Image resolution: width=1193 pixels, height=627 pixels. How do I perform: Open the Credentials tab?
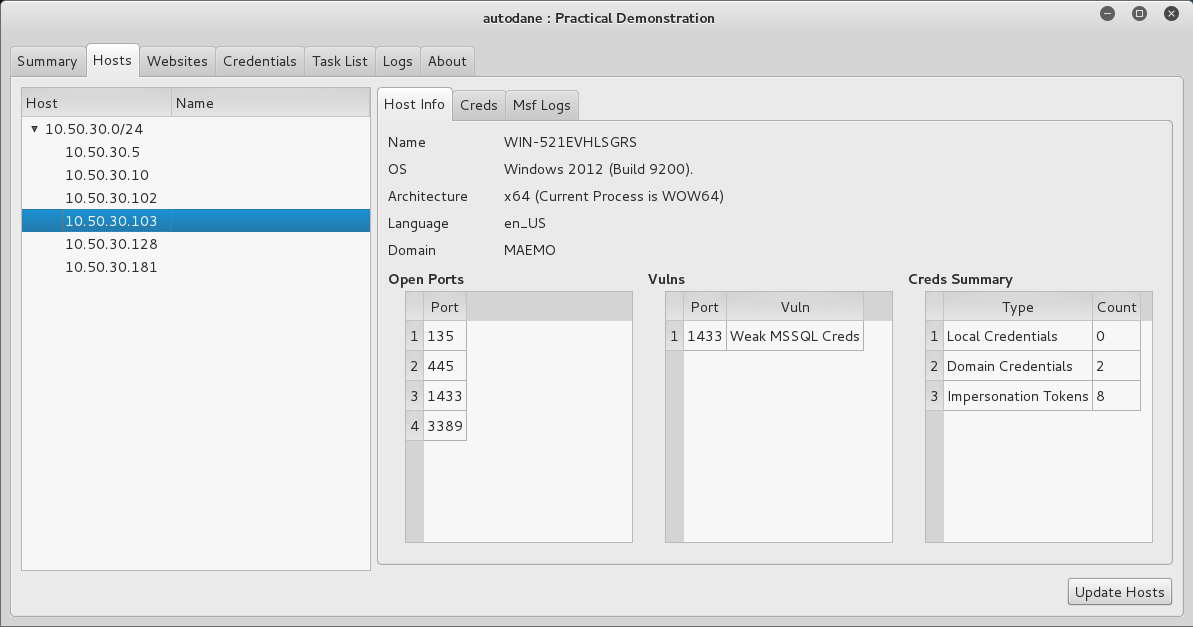pos(259,61)
